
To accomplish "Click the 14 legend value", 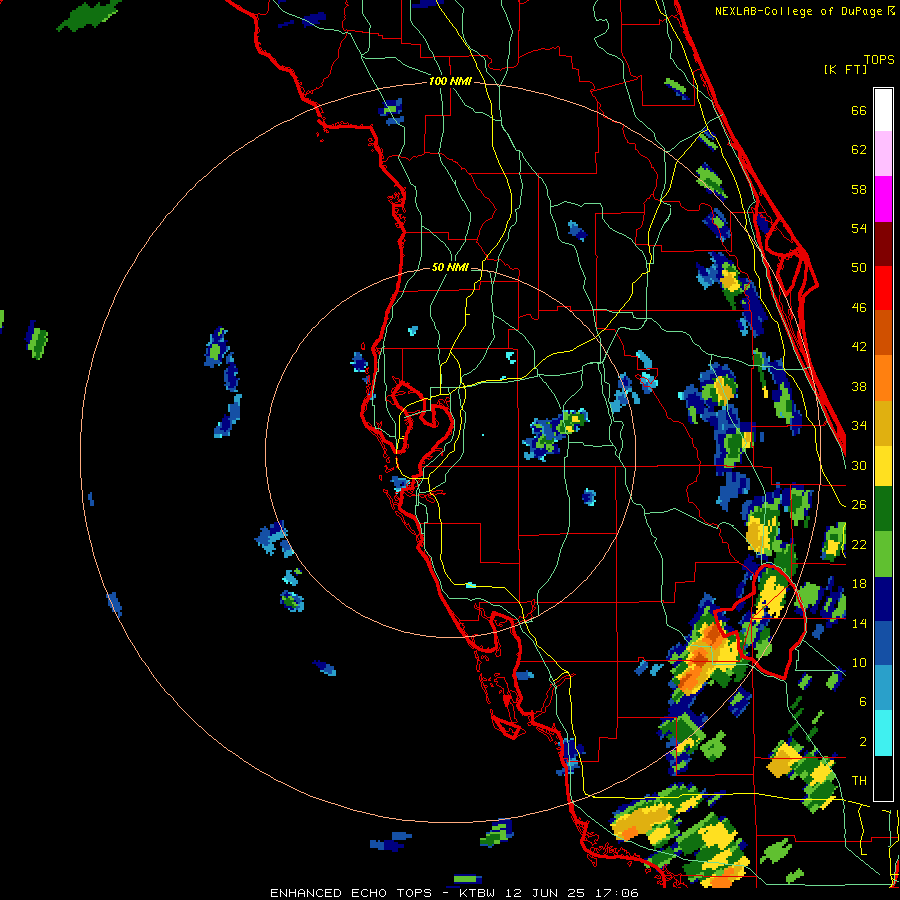I will 859,623.
